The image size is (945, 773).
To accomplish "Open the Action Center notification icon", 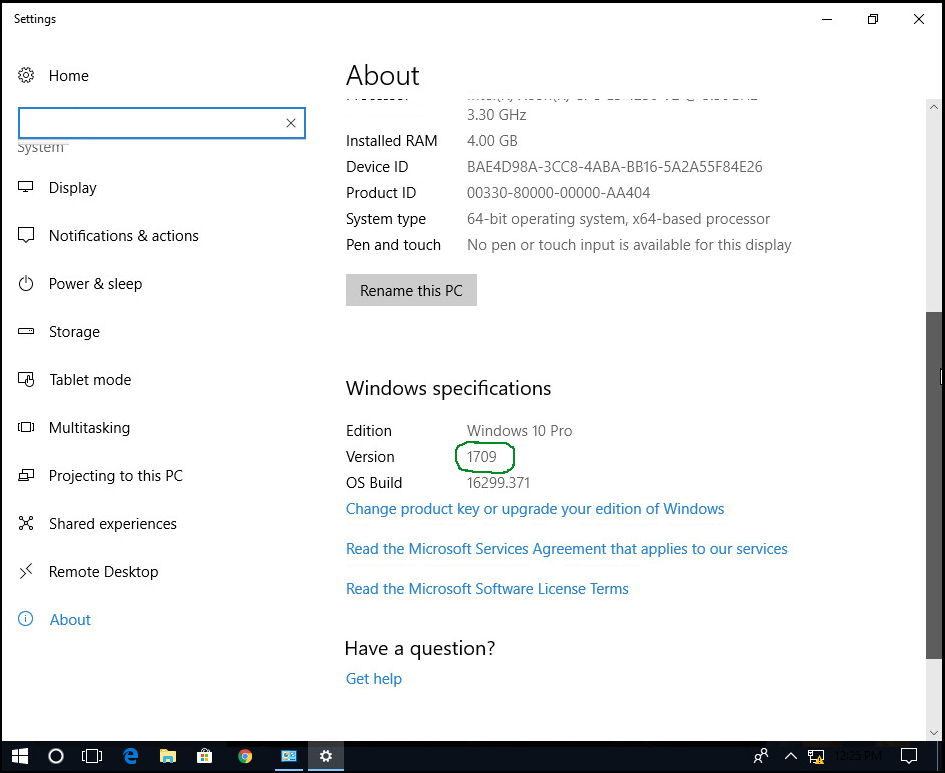I will coord(908,756).
